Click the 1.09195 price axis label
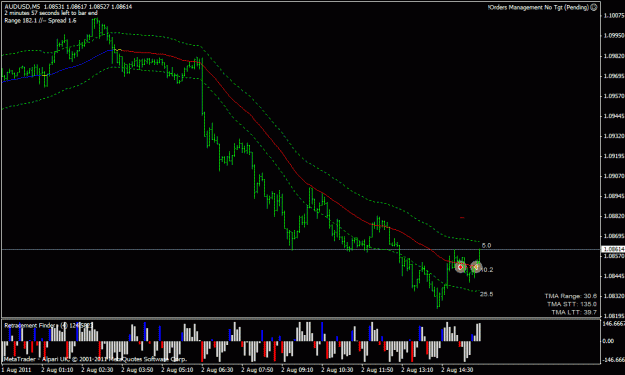Viewport: 625px width, 375px height. (x=614, y=156)
